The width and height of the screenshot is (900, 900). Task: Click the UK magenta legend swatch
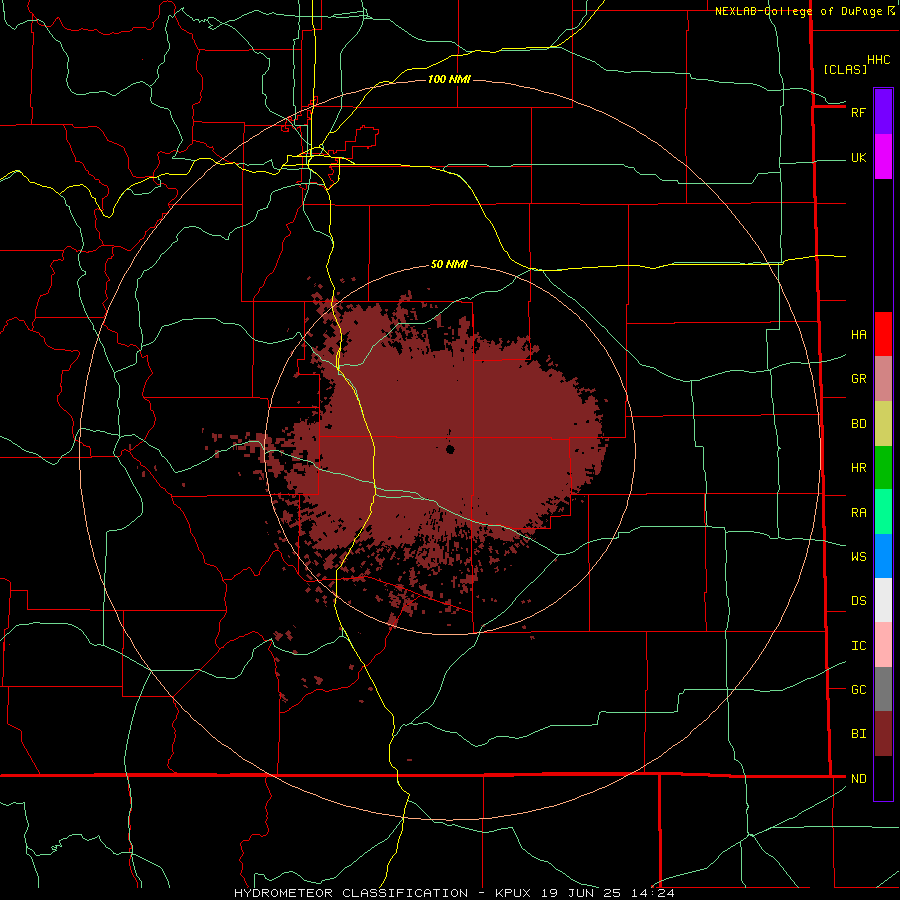click(x=883, y=157)
